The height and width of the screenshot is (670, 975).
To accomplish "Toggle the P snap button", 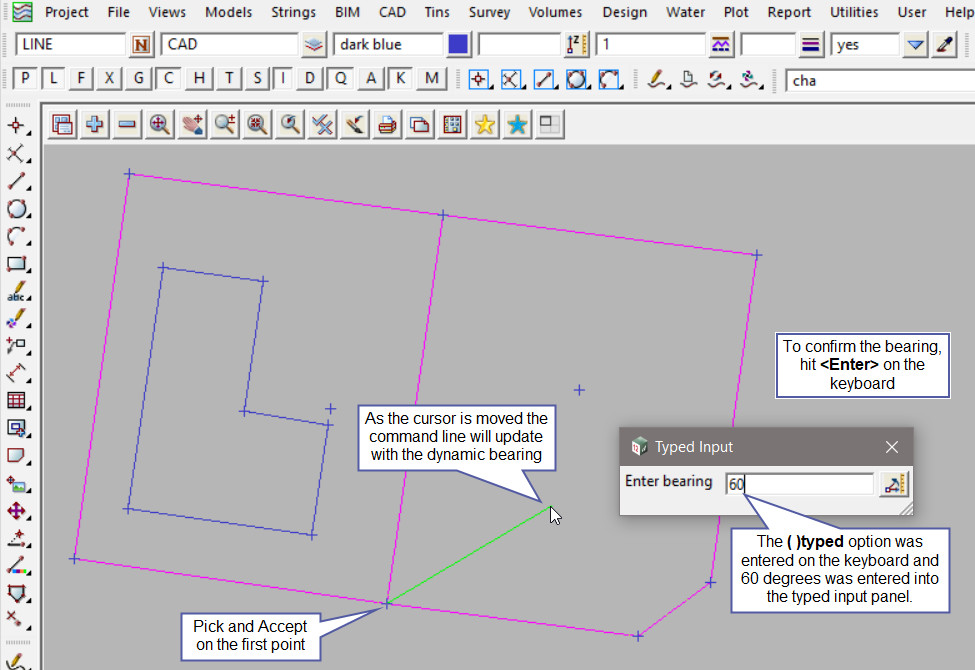I will pos(25,79).
